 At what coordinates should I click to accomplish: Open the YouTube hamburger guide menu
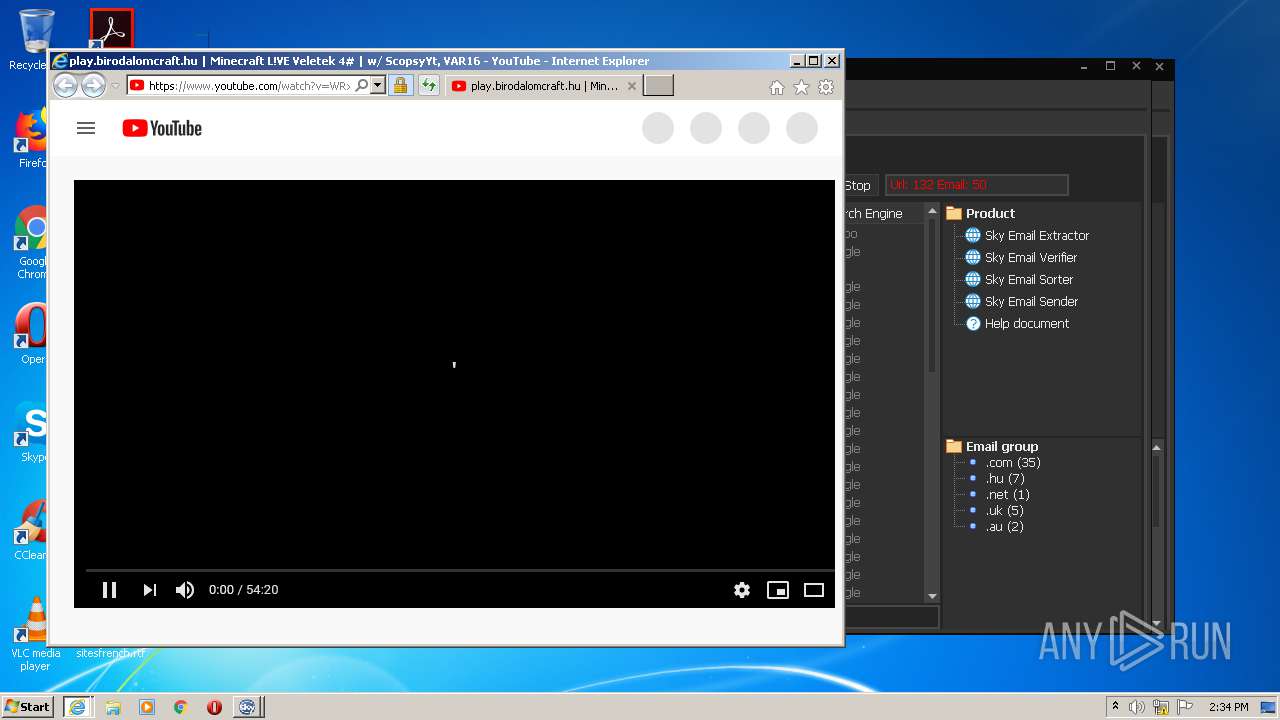(86, 128)
